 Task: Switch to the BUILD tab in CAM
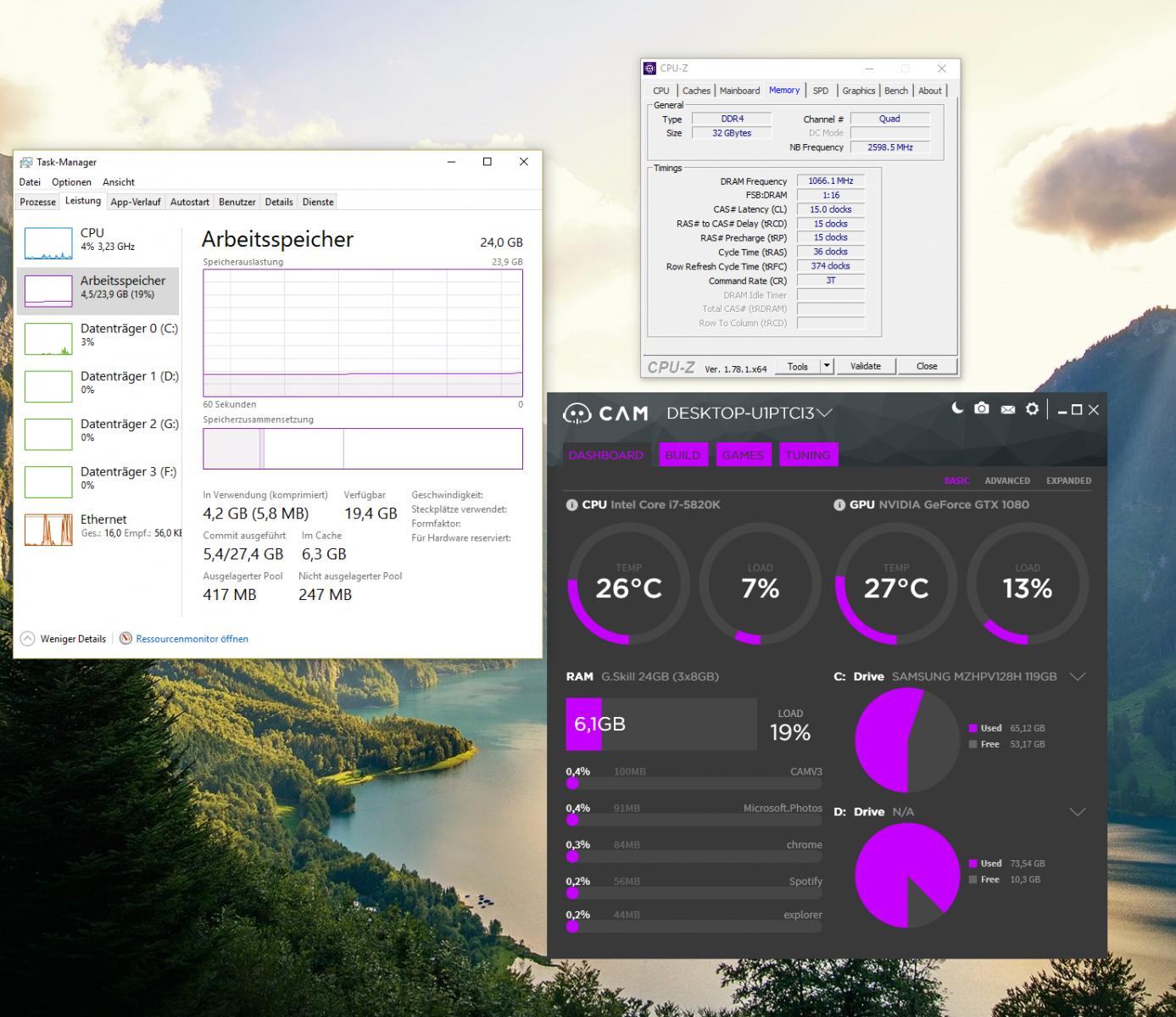point(683,455)
